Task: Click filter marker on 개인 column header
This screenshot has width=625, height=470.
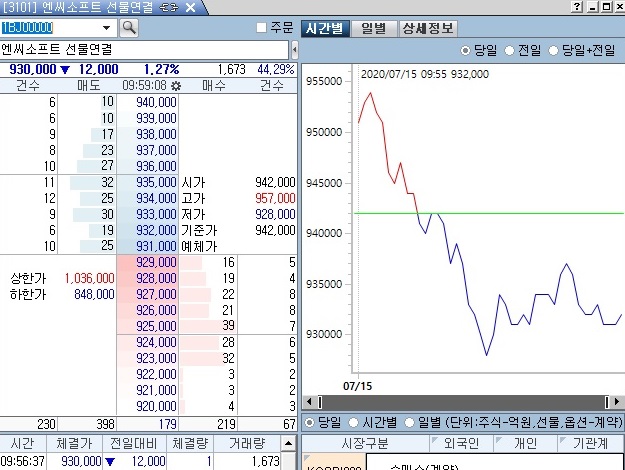Action: click(x=500, y=440)
